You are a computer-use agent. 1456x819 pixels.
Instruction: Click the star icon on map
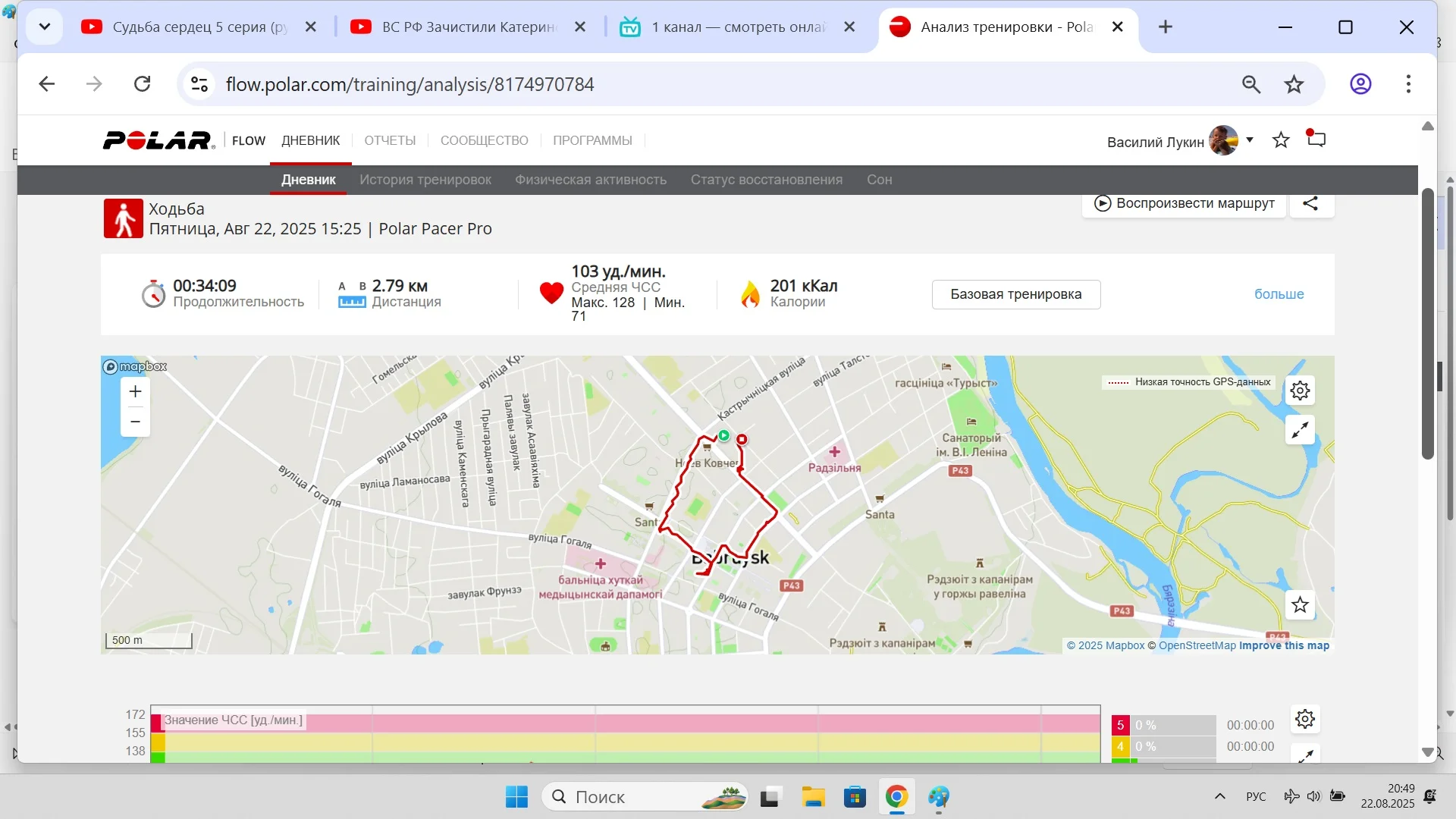tap(1300, 605)
